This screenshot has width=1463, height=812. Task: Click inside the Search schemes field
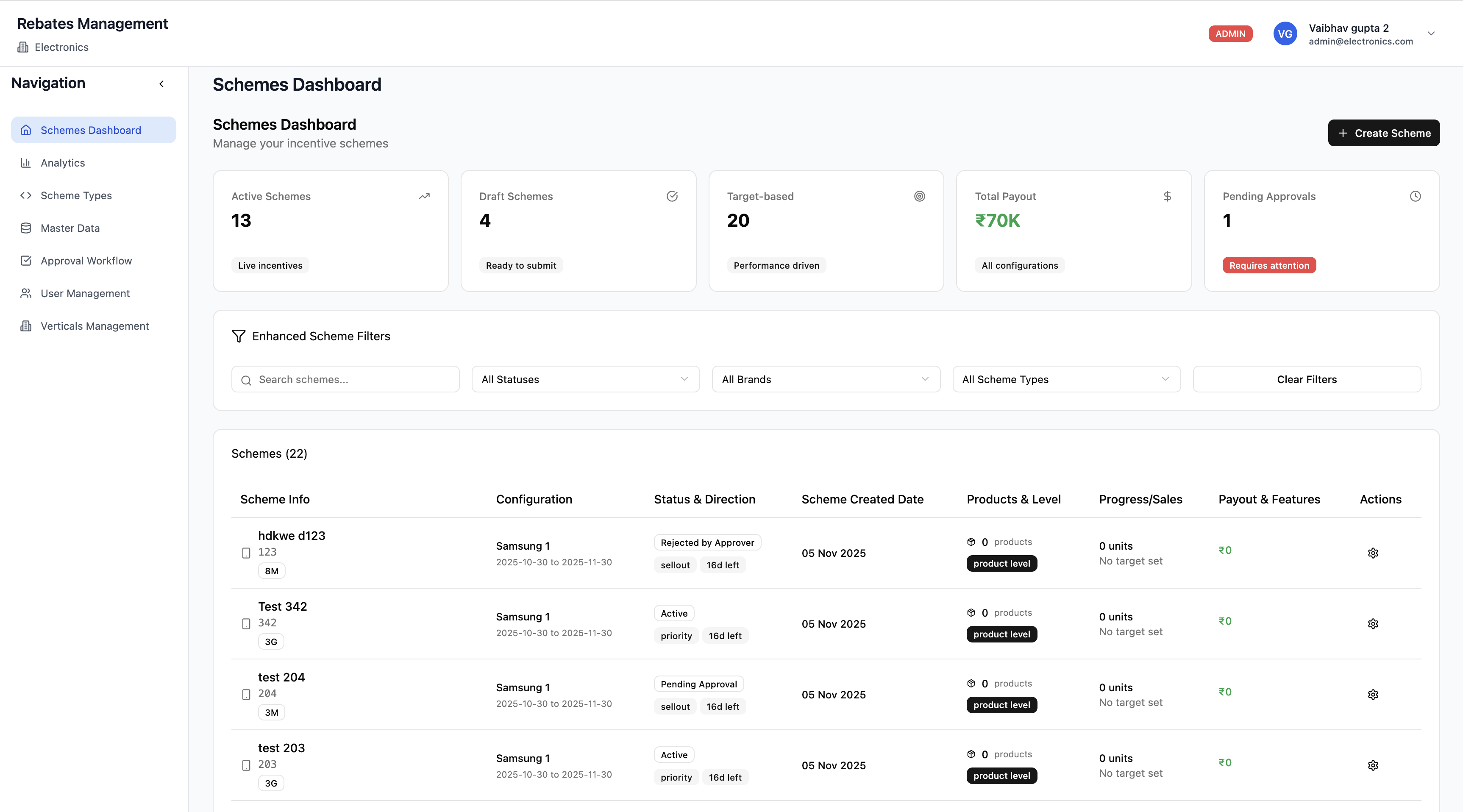click(345, 379)
